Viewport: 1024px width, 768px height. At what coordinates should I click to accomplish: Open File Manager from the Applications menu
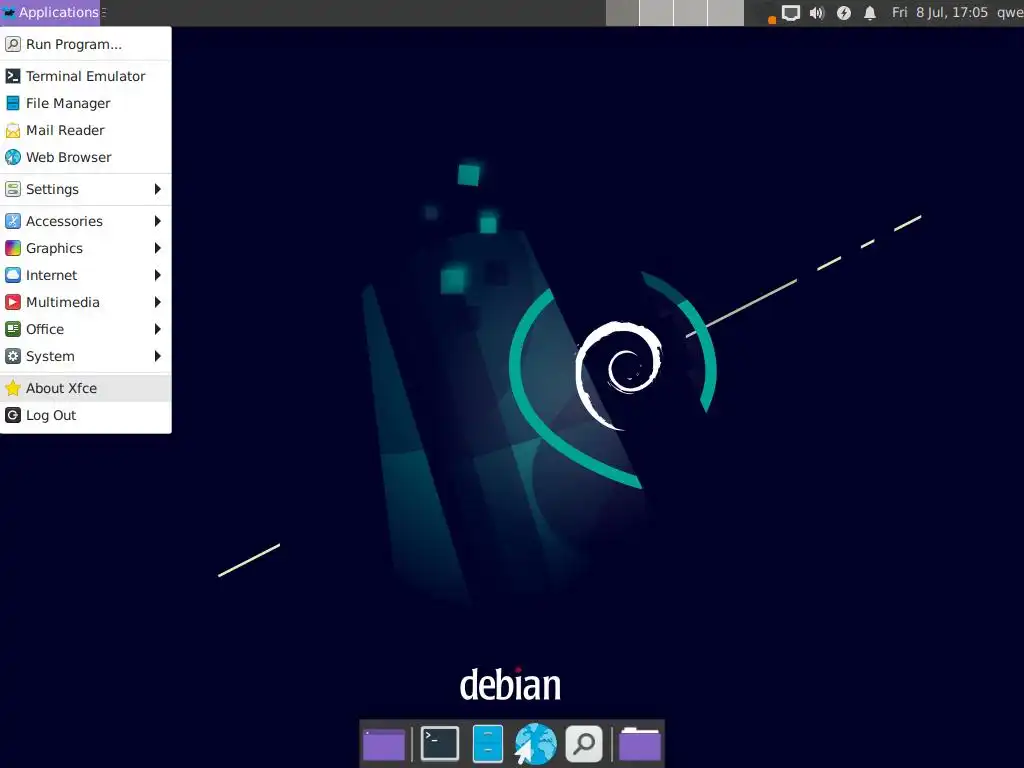pos(86,103)
